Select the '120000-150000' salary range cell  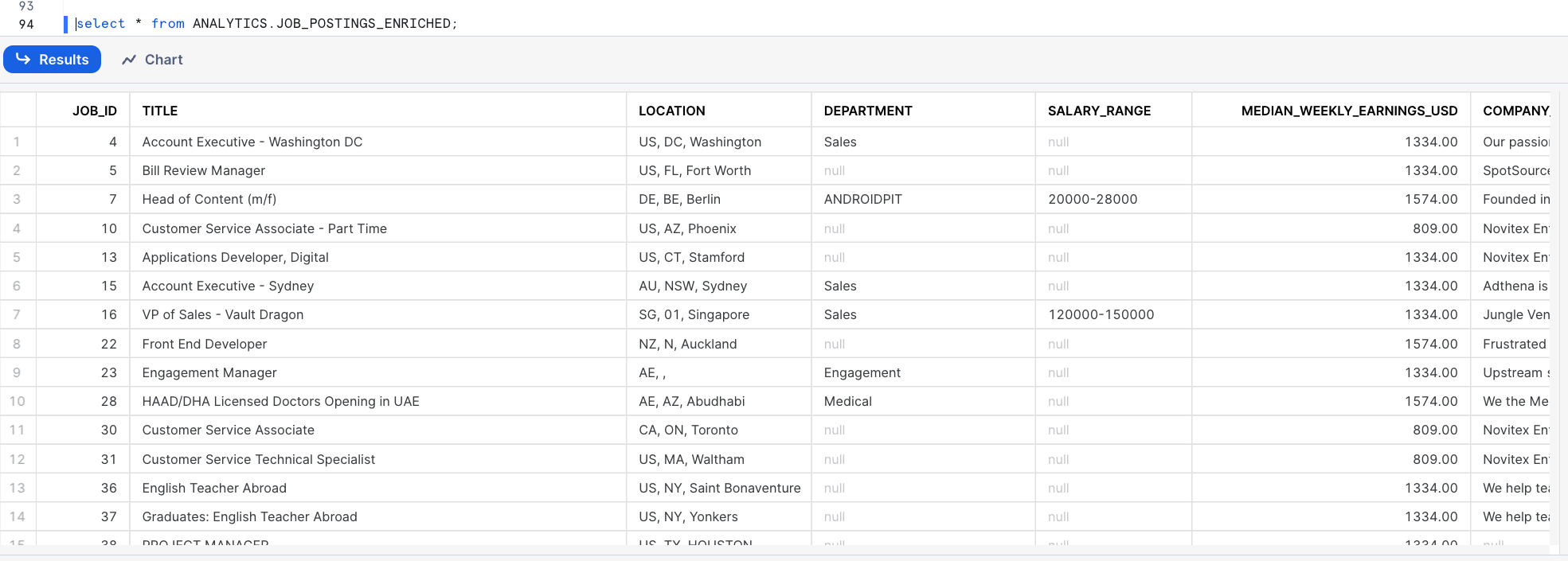[1101, 315]
